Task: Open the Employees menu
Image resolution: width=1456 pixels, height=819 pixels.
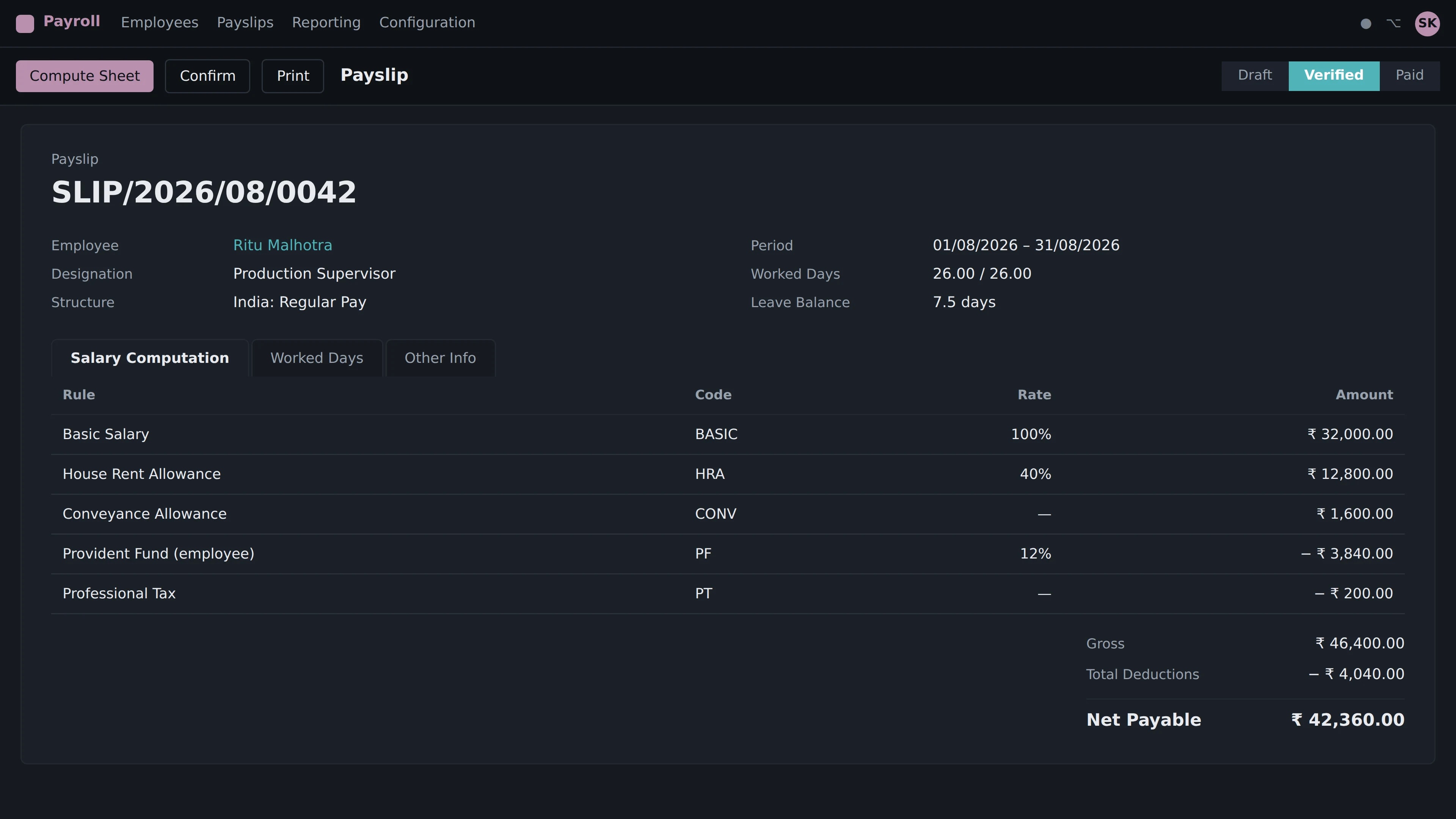Action: click(x=159, y=23)
